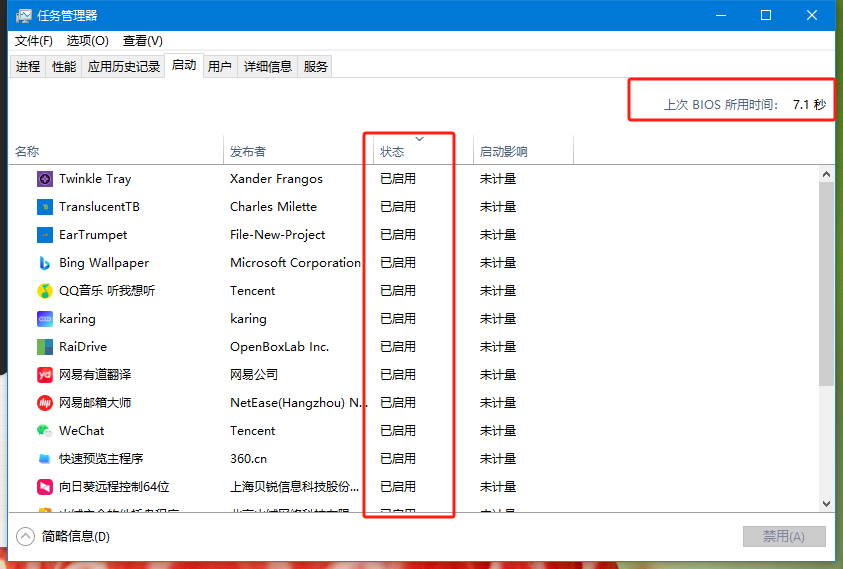Select the WeChat app icon
The height and width of the screenshot is (569, 843).
pos(45,430)
